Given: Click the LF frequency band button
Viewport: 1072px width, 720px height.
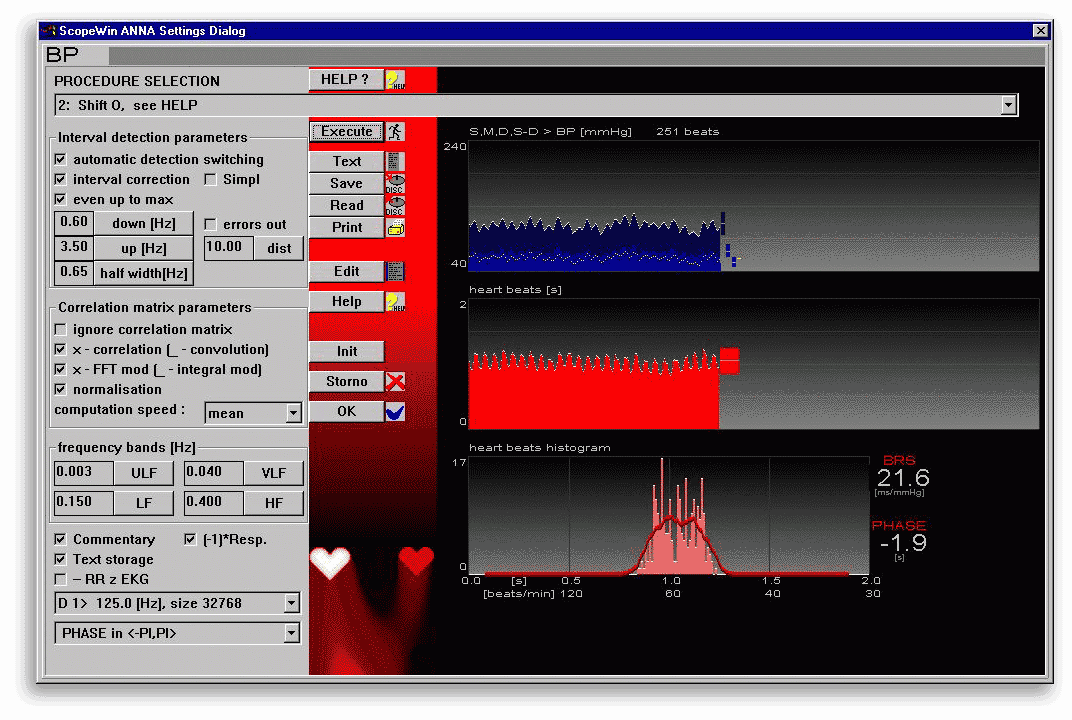Looking at the screenshot, I should click(144, 503).
